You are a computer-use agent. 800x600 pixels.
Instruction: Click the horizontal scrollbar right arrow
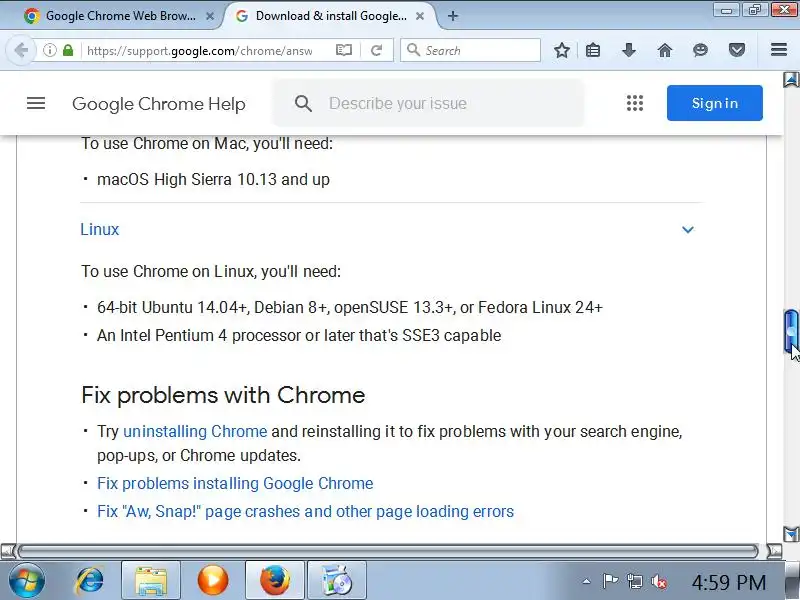(774, 551)
